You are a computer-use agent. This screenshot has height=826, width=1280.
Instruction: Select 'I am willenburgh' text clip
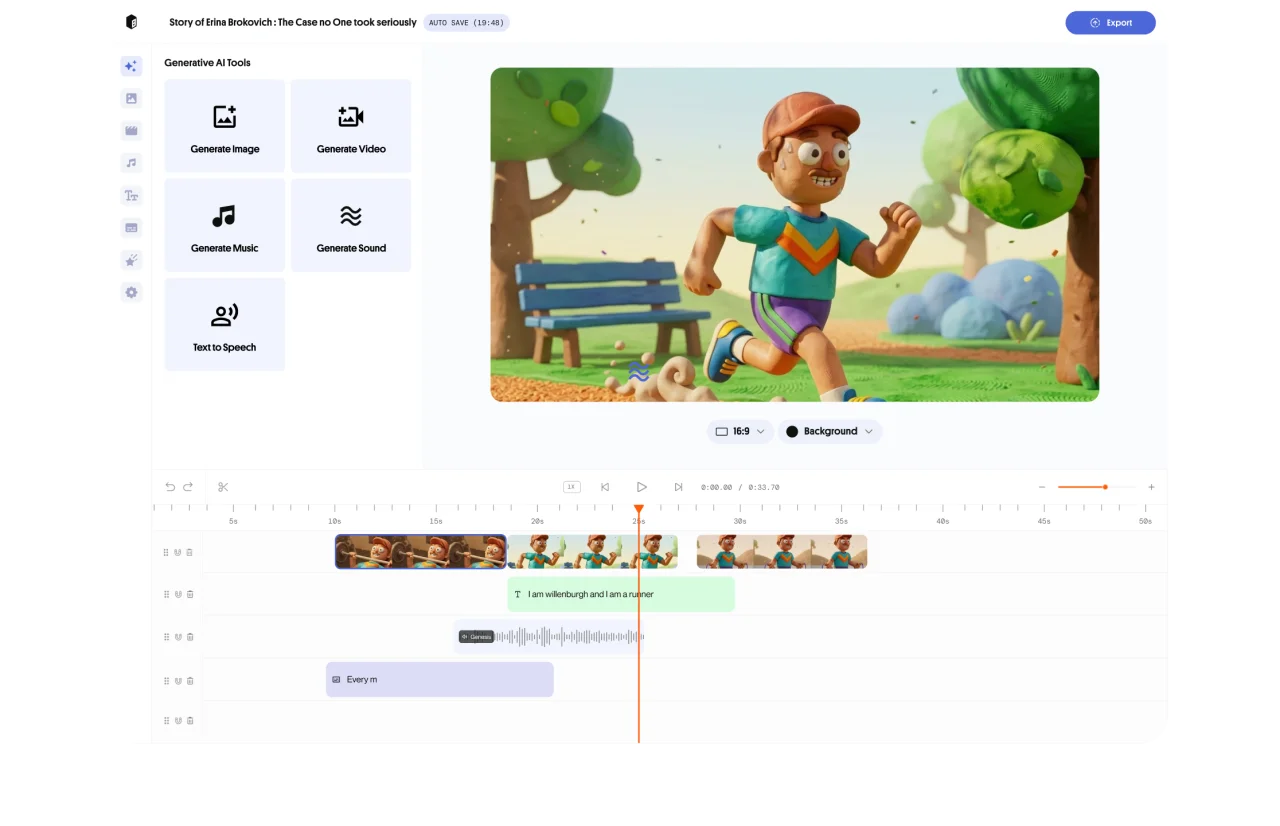point(621,594)
